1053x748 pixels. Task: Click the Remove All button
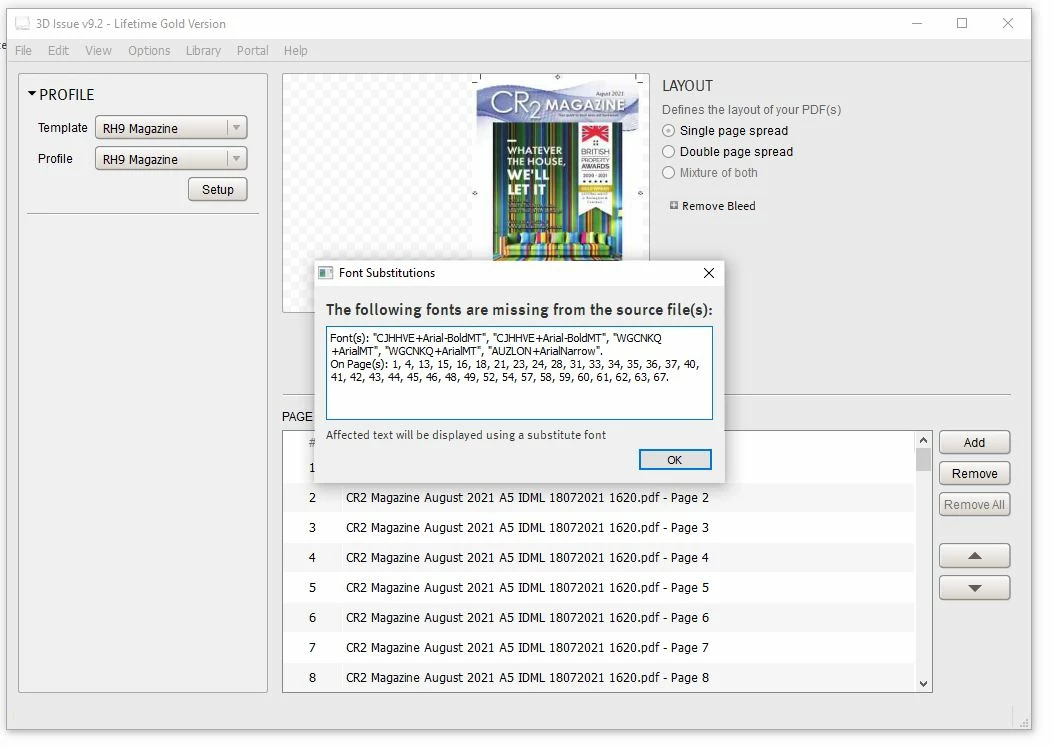974,504
